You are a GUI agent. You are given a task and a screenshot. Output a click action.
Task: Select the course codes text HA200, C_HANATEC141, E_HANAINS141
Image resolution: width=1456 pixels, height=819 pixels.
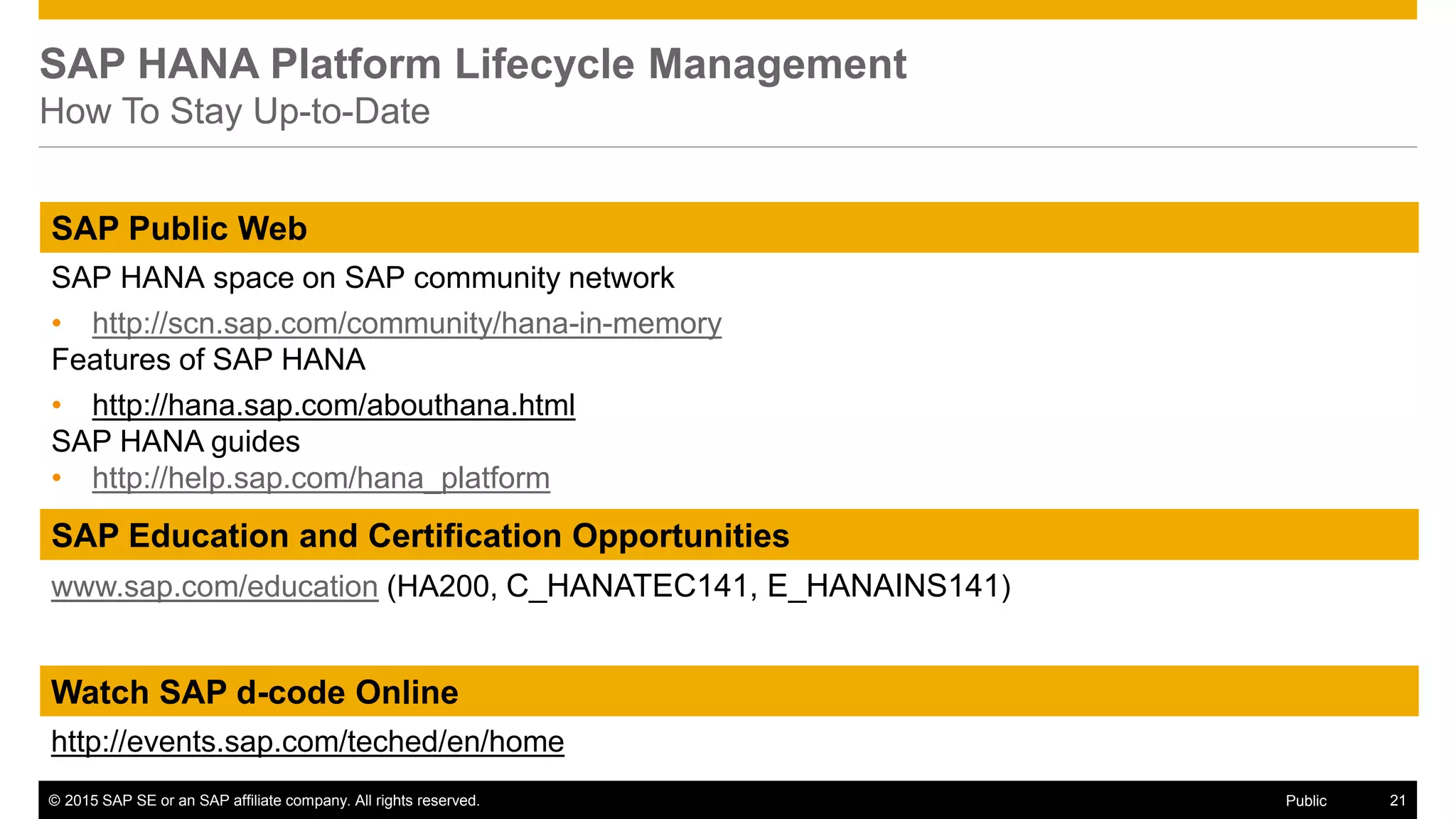(x=698, y=587)
